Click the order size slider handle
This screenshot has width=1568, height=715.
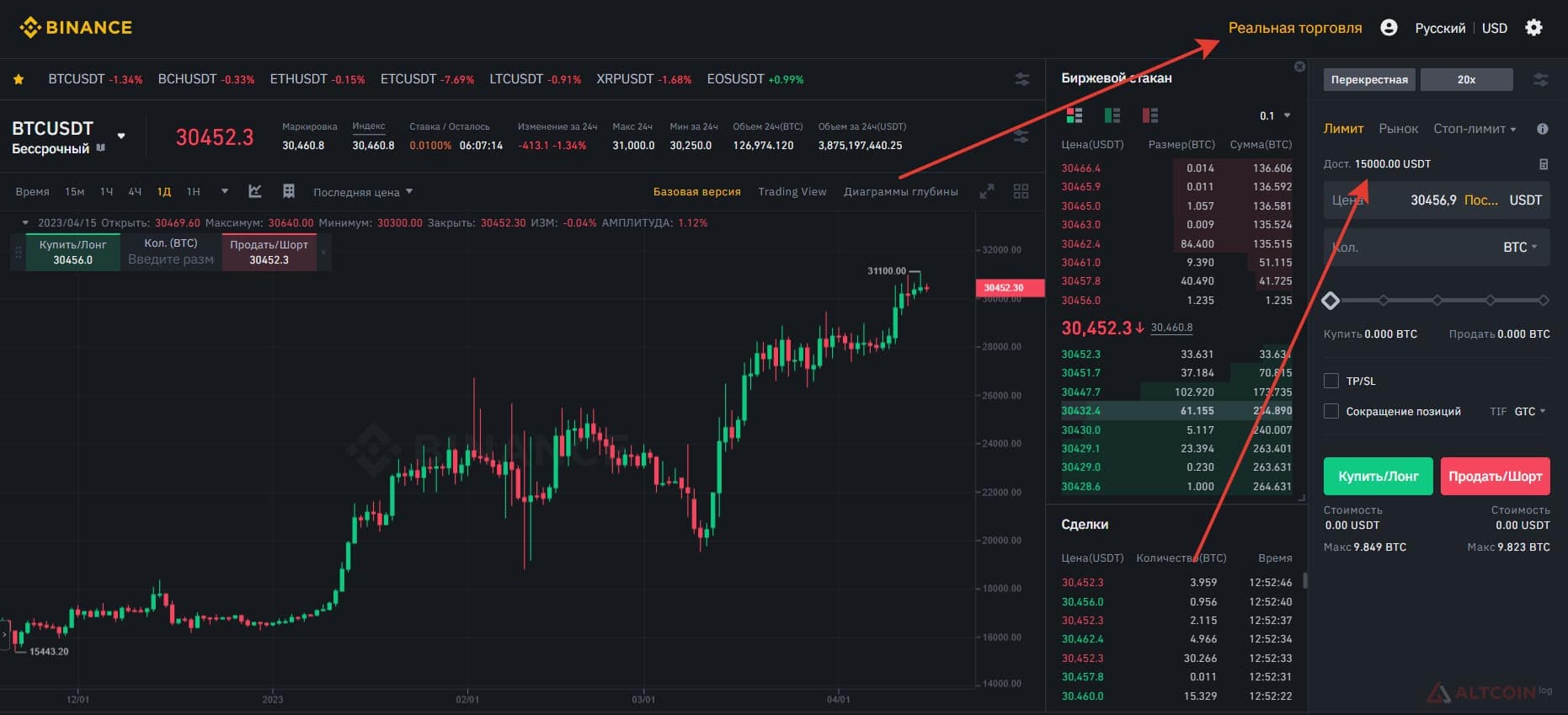click(1331, 300)
